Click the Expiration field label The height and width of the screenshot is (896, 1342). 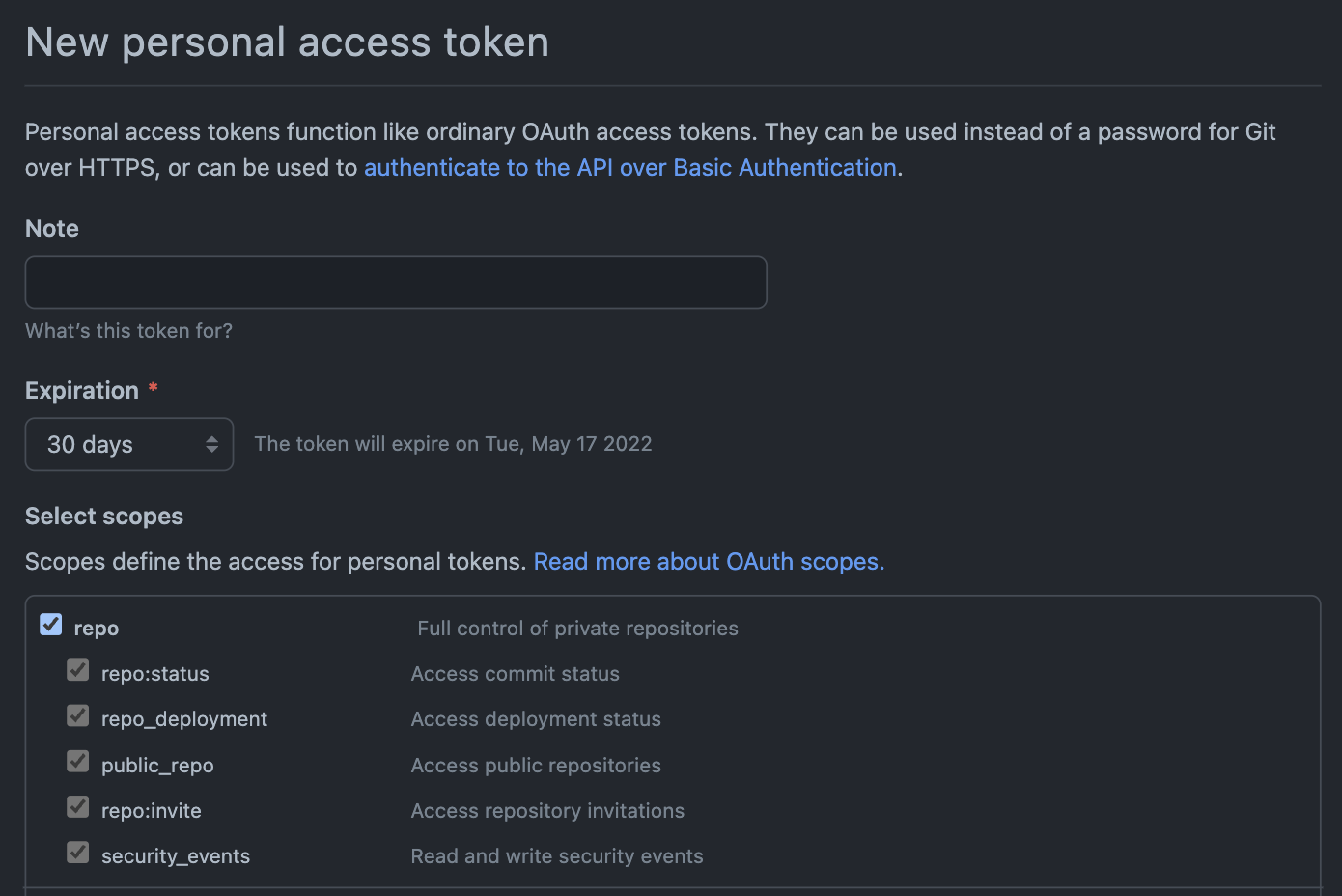coord(82,391)
